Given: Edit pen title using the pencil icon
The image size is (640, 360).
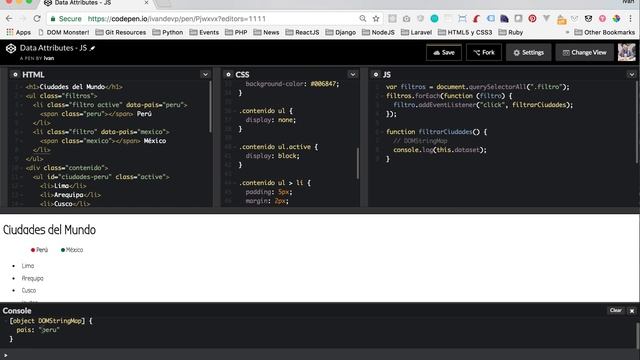Looking at the screenshot, I should tap(93, 48).
